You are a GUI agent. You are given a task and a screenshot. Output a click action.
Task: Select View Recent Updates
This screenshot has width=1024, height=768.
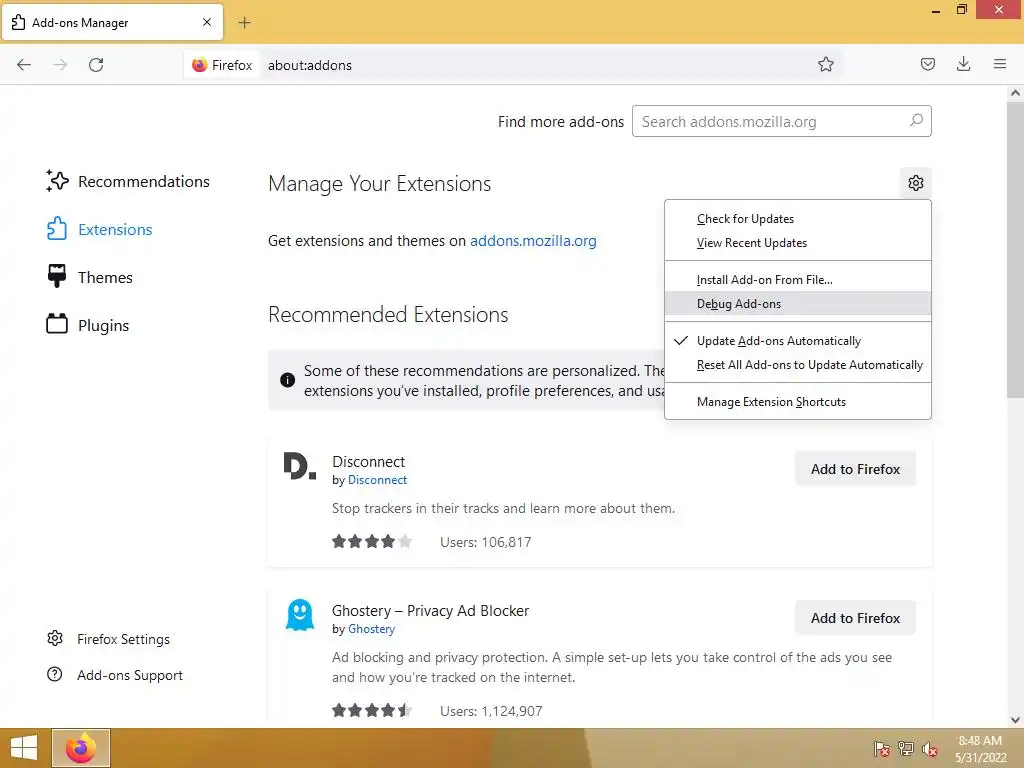coord(797,243)
